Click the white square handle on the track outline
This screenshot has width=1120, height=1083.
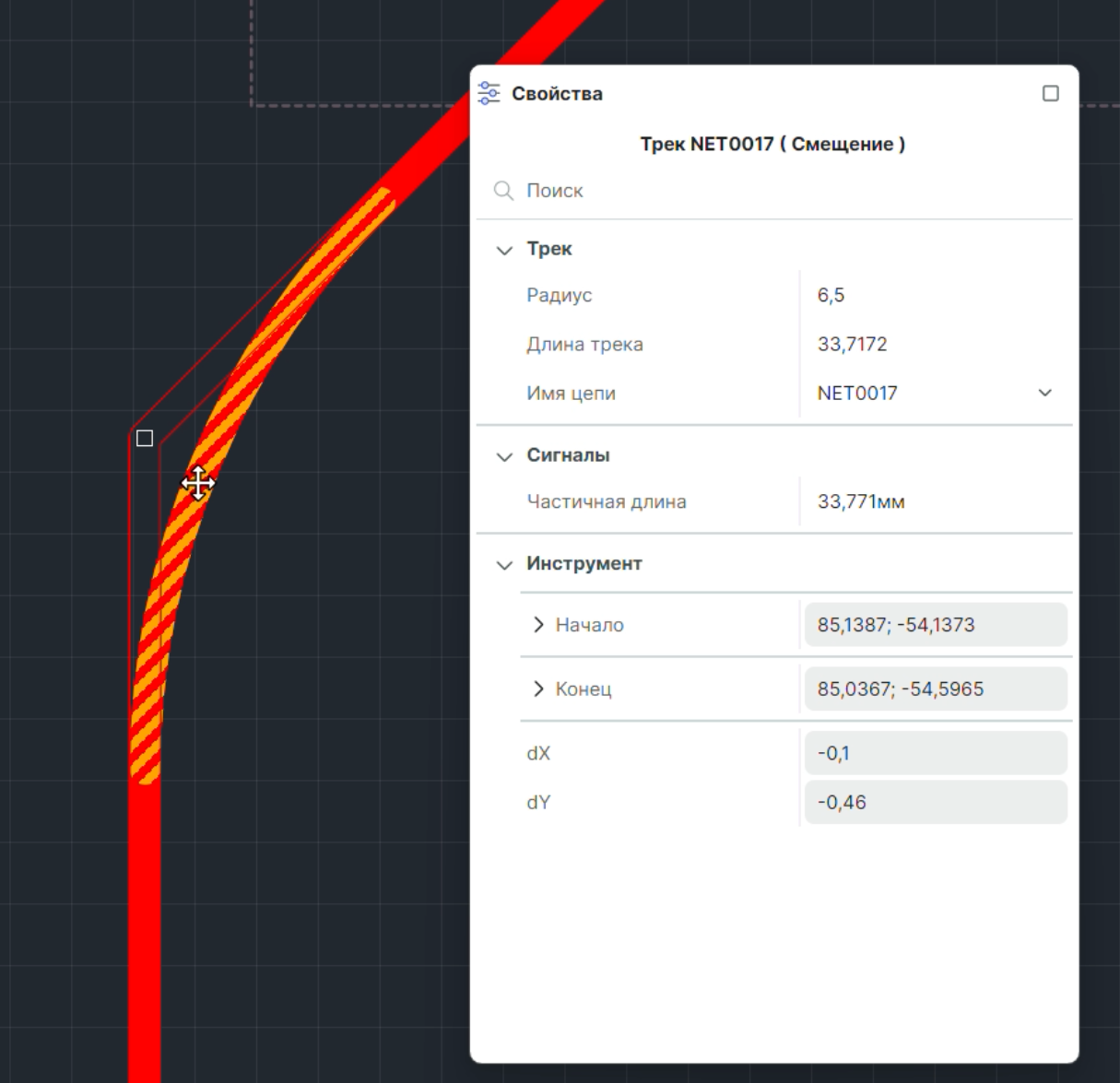pyautogui.click(x=145, y=438)
